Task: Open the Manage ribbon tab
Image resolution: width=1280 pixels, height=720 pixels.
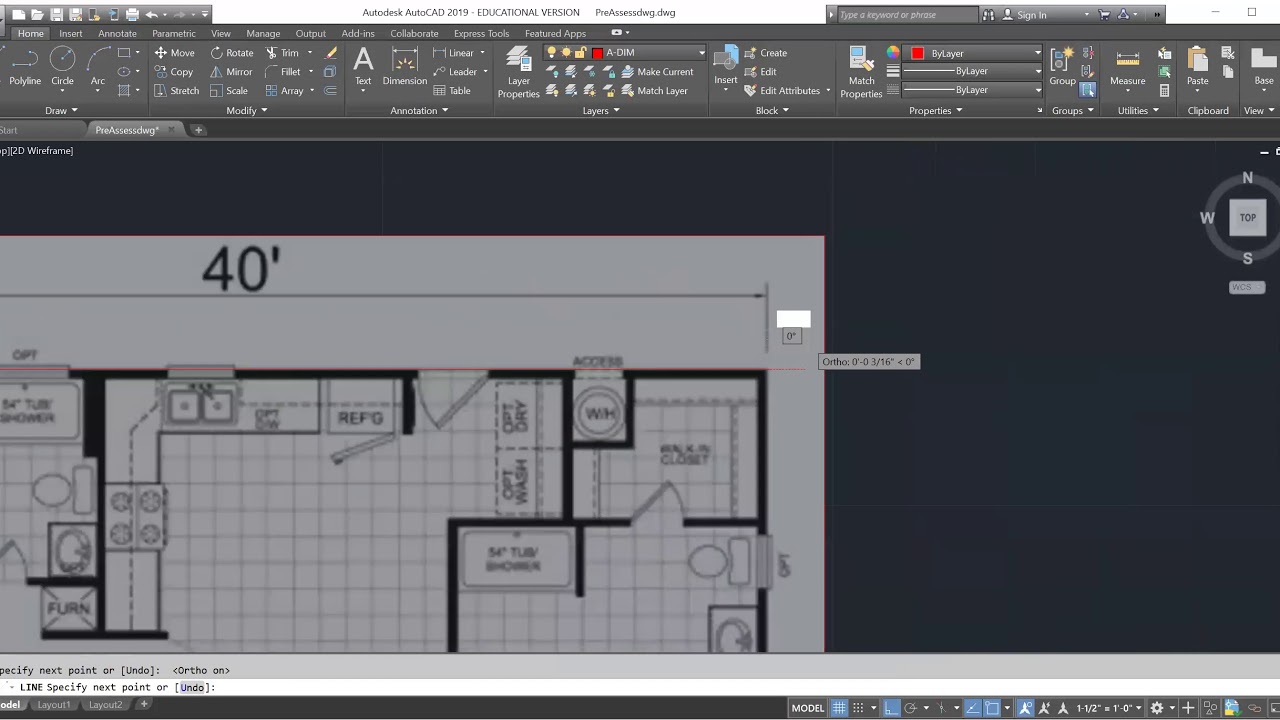Action: click(x=263, y=33)
